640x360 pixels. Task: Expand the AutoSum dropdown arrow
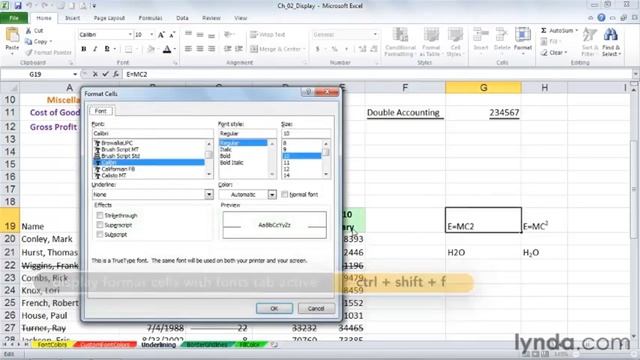(x=576, y=31)
